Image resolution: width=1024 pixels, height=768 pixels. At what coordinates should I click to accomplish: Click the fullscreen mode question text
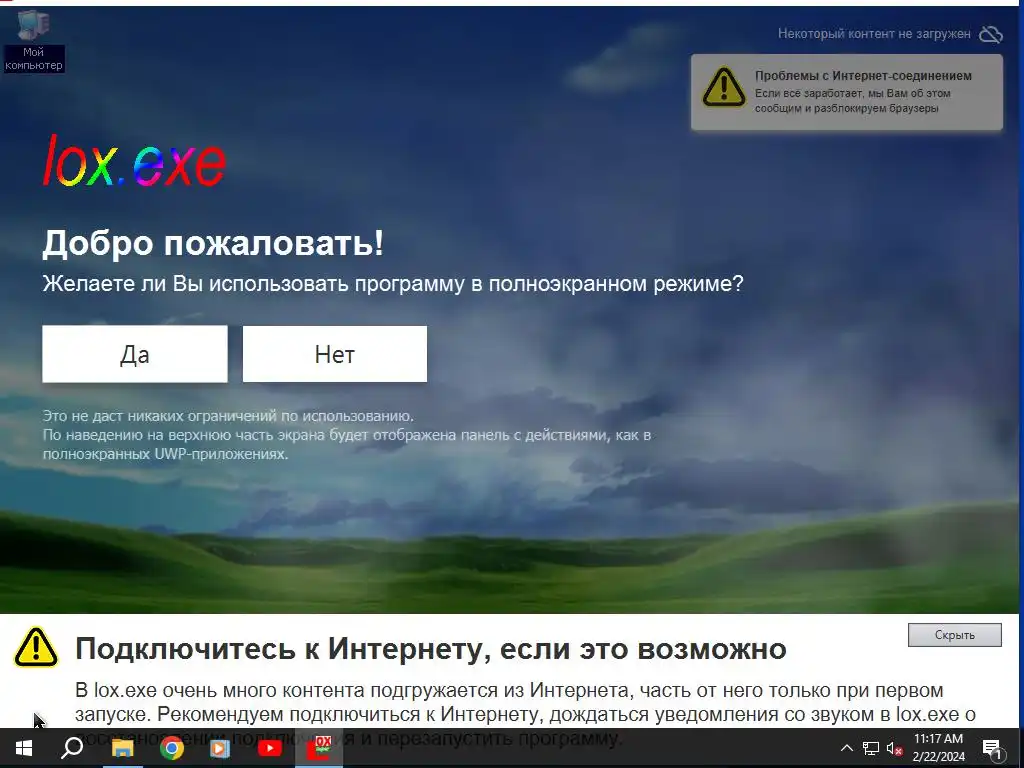pyautogui.click(x=392, y=284)
